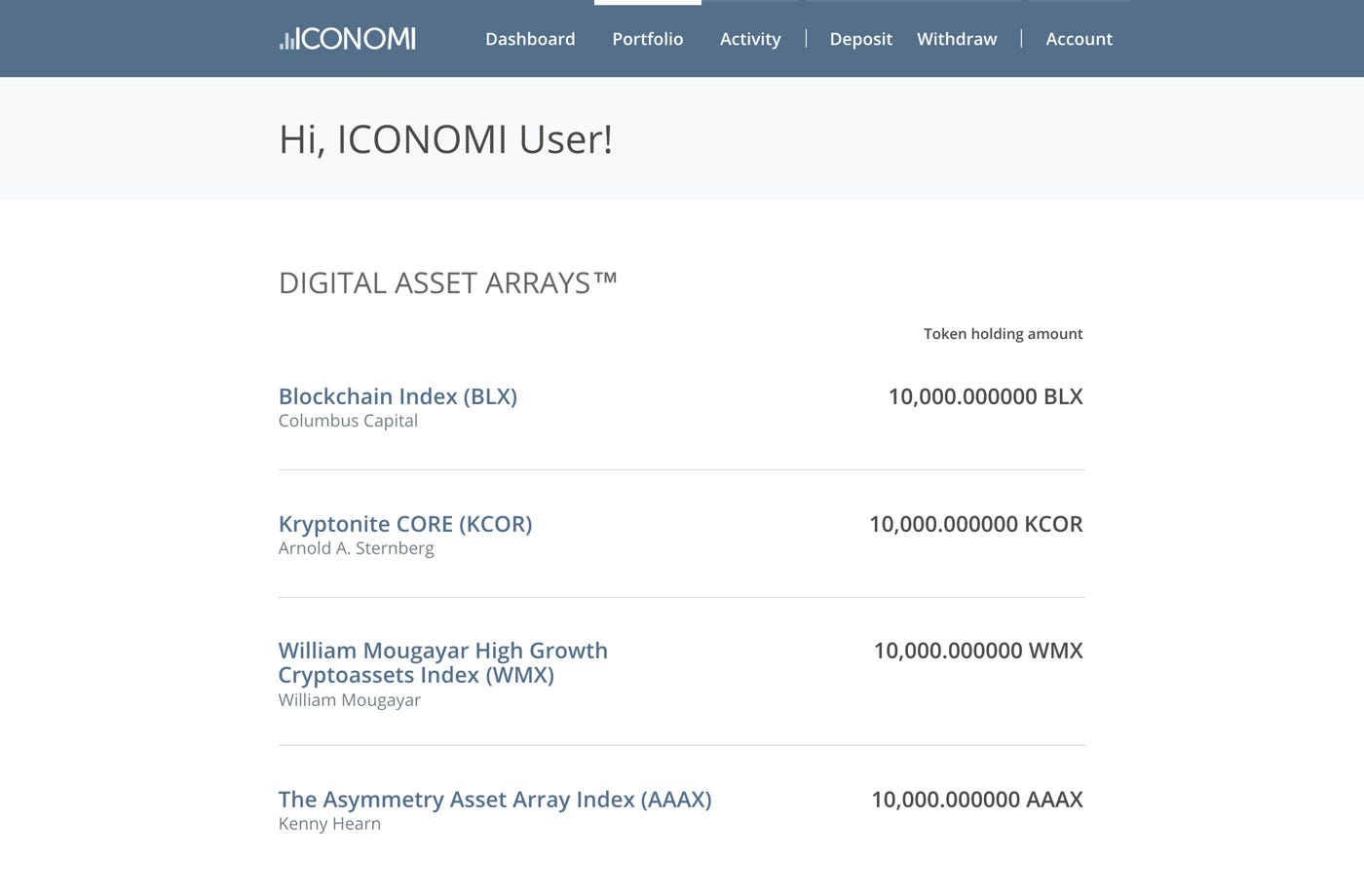Select the 10,000.000000 BLX amount
This screenshot has width=1364, height=896.
[x=985, y=396]
